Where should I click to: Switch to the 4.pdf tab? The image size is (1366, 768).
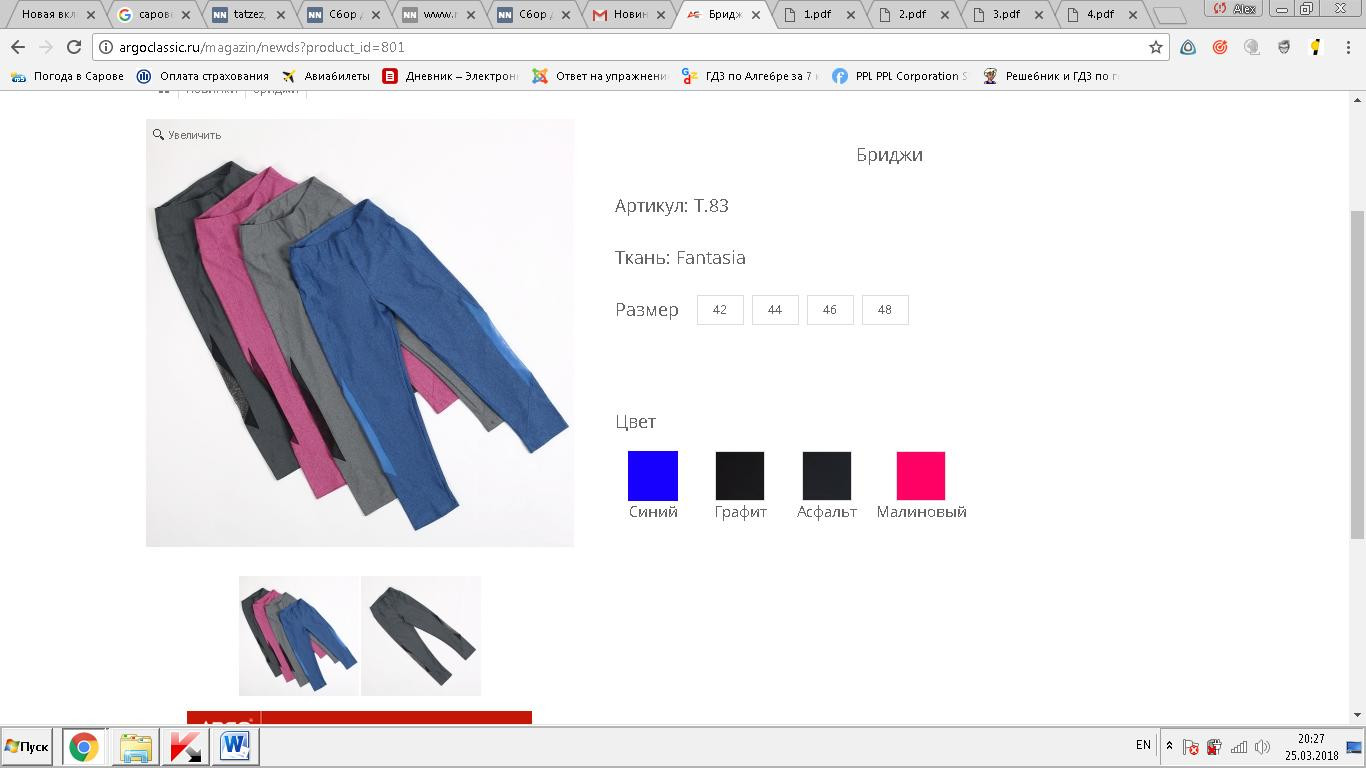[1100, 15]
